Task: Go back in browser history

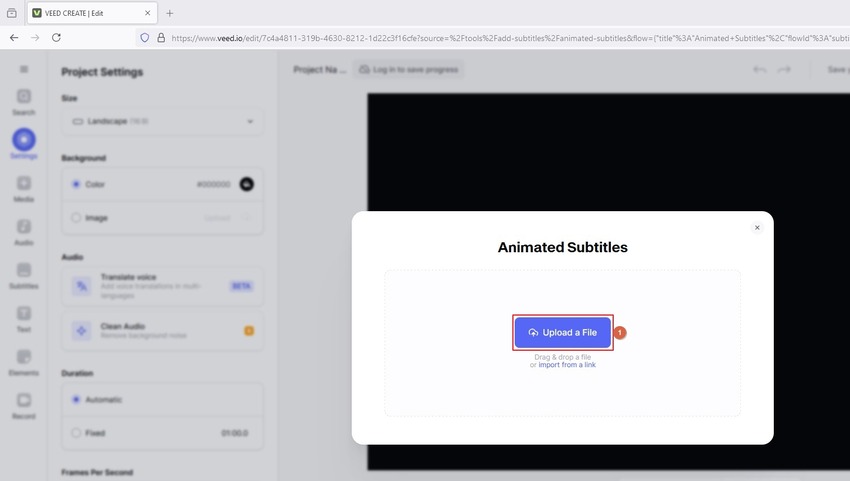Action: (x=14, y=37)
